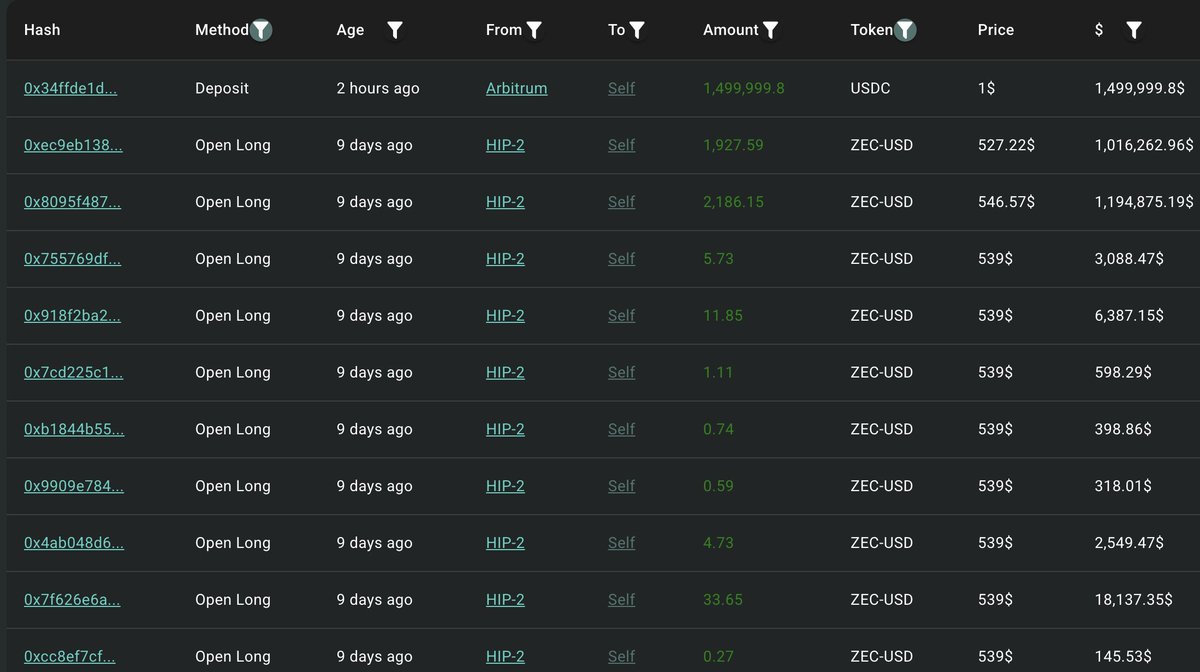
Task: Open the Token column filter icon
Action: pyautogui.click(x=905, y=30)
